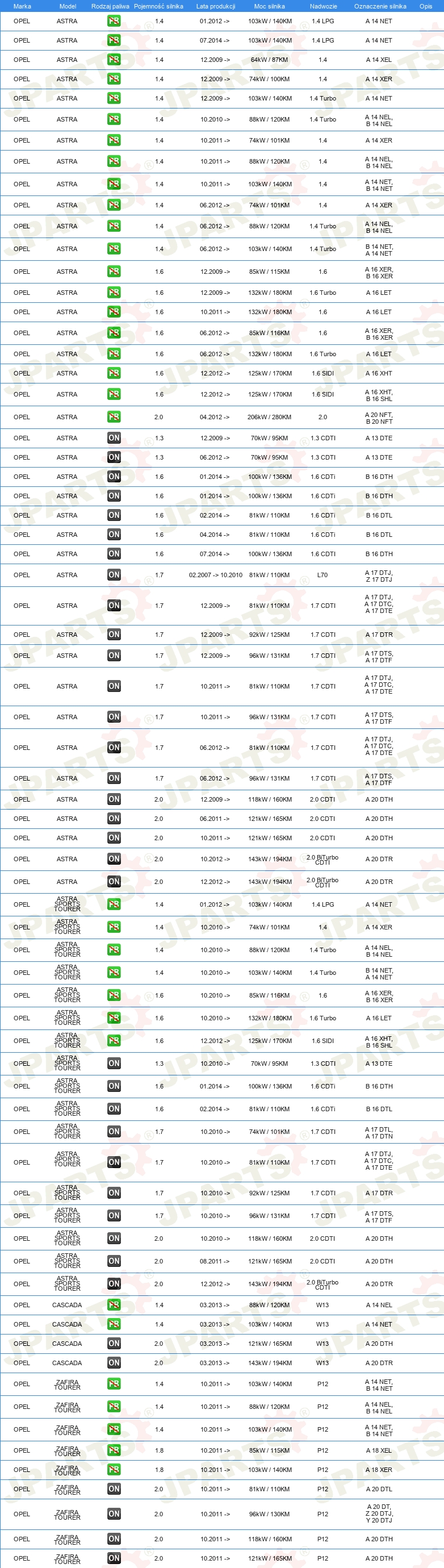Click the Model column header
444x1568 pixels.
pos(68,6)
